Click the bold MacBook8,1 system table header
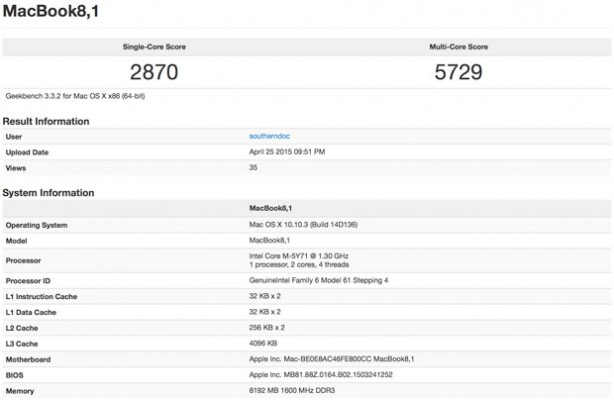 click(x=271, y=208)
